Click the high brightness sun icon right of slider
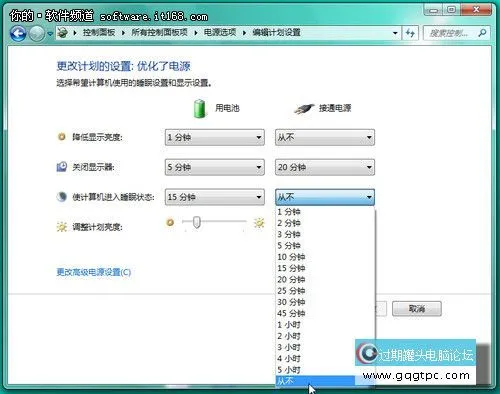The height and width of the screenshot is (394, 500). 259,223
